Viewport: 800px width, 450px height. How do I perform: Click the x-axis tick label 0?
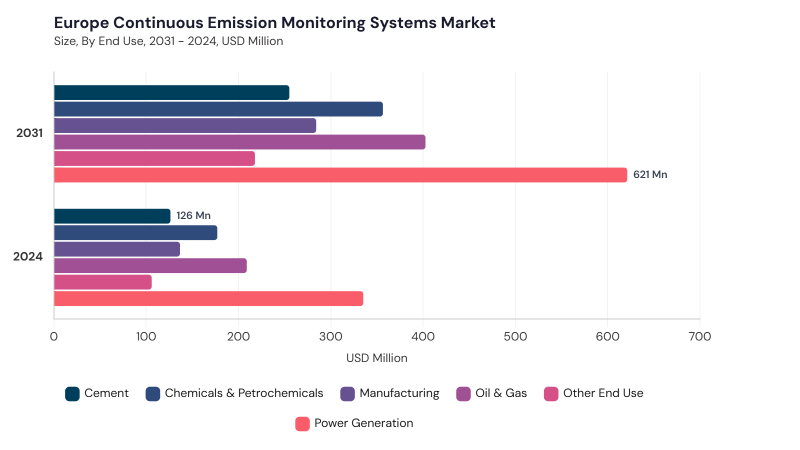click(54, 337)
